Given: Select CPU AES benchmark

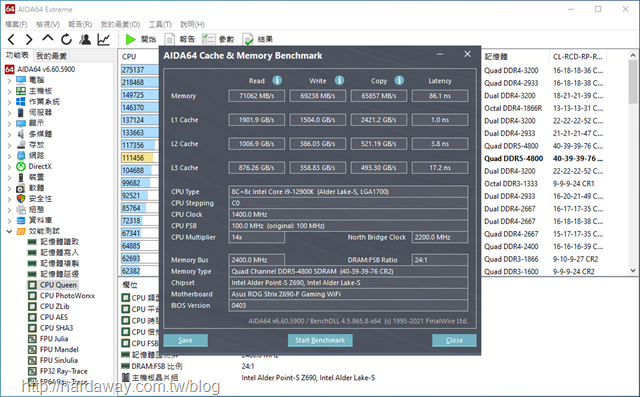Looking at the screenshot, I should tap(54, 317).
